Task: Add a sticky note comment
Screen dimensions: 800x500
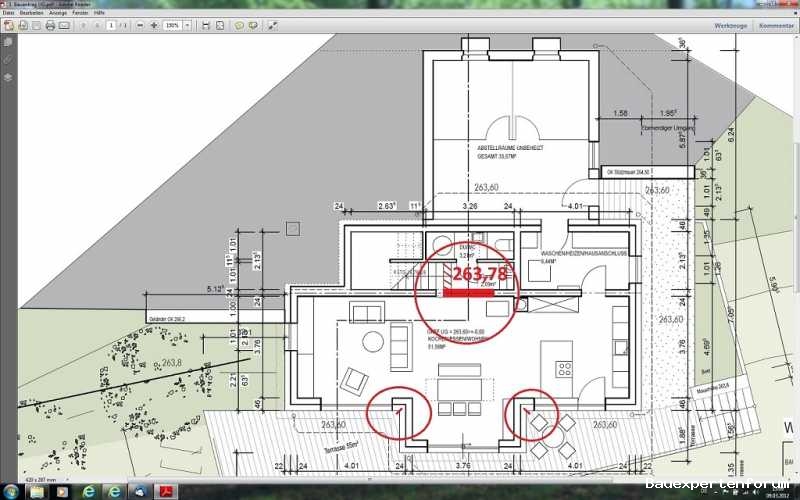Action: tap(239, 25)
